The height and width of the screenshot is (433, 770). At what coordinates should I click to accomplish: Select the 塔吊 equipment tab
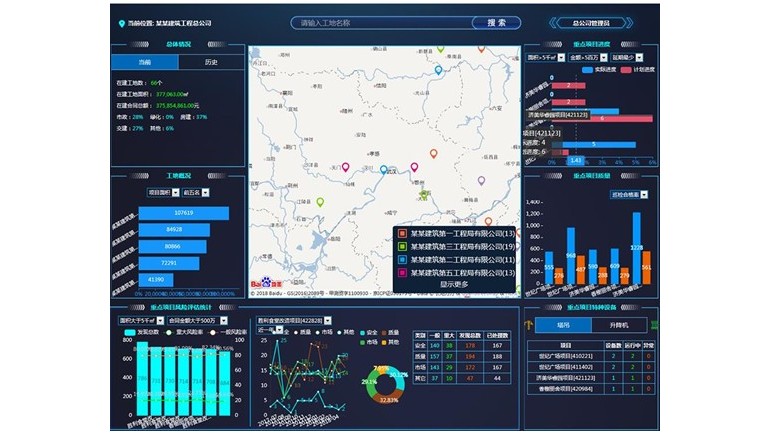563,325
